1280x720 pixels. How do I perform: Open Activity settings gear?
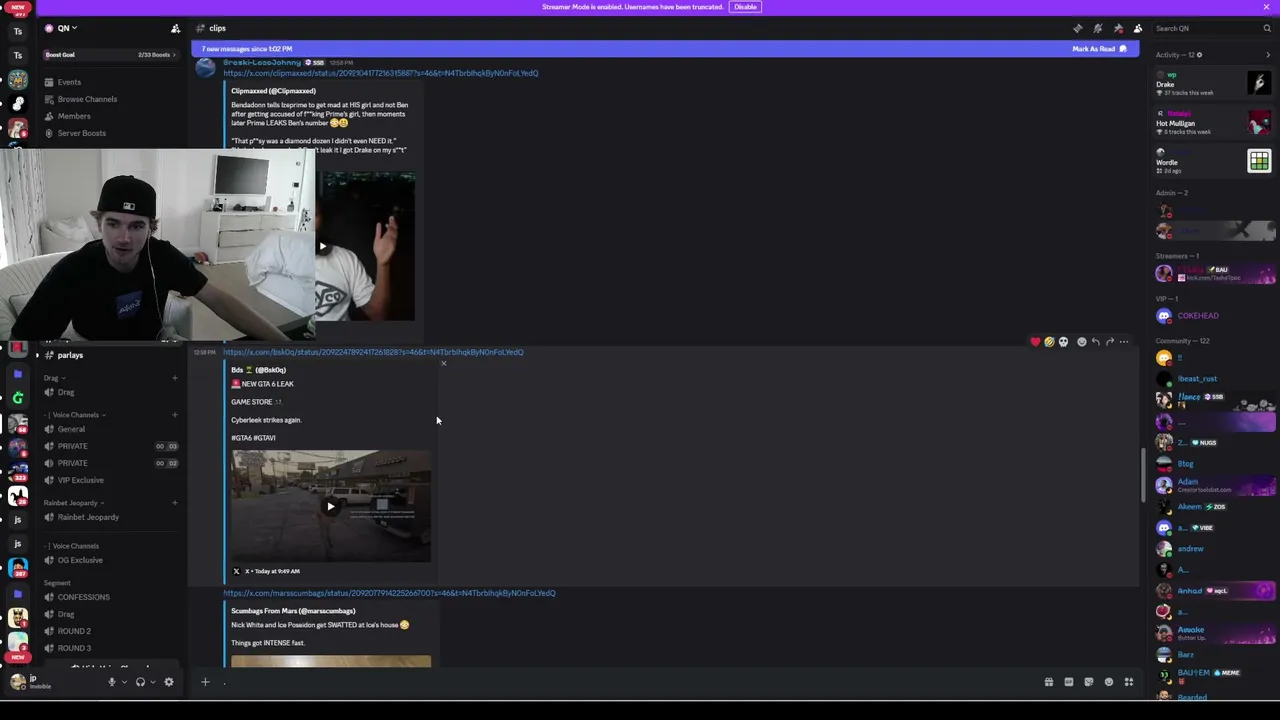[x=1200, y=55]
